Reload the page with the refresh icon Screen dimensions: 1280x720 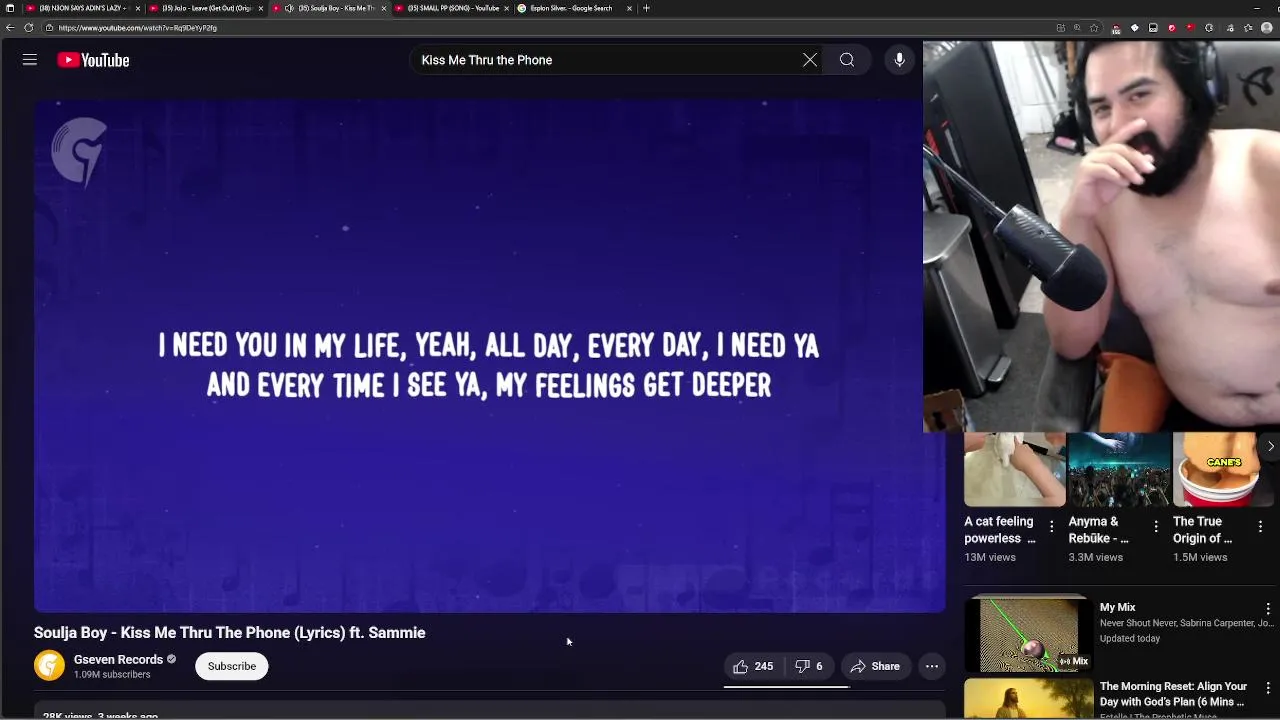(28, 28)
